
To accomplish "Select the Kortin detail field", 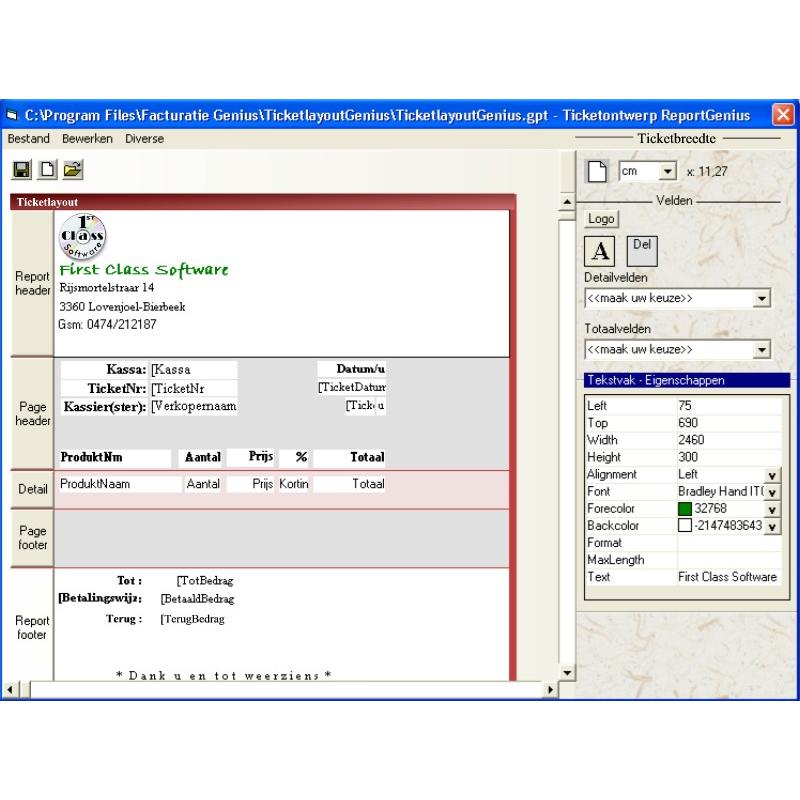I will (294, 484).
